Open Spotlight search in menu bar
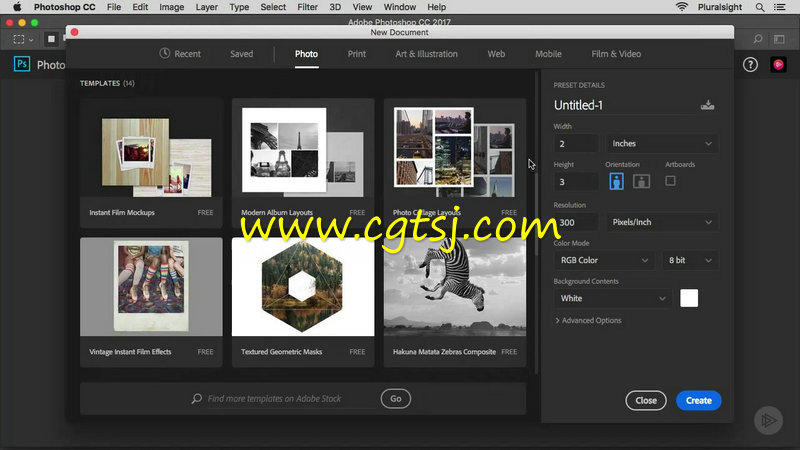 pyautogui.click(x=760, y=7)
